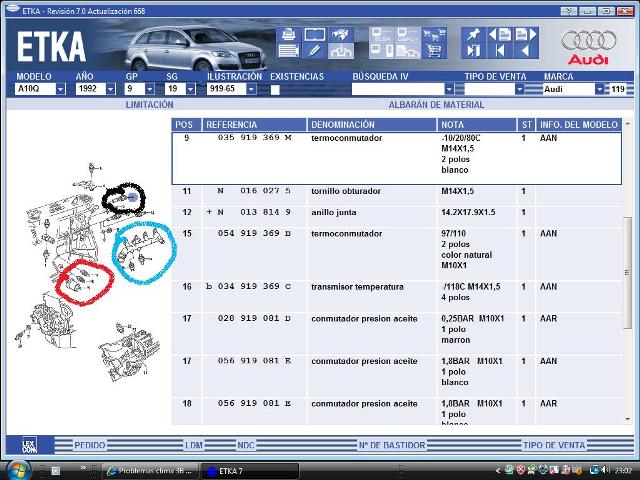640x480 pixels.
Task: Open the illustration frame view icon
Action: (x=314, y=35)
